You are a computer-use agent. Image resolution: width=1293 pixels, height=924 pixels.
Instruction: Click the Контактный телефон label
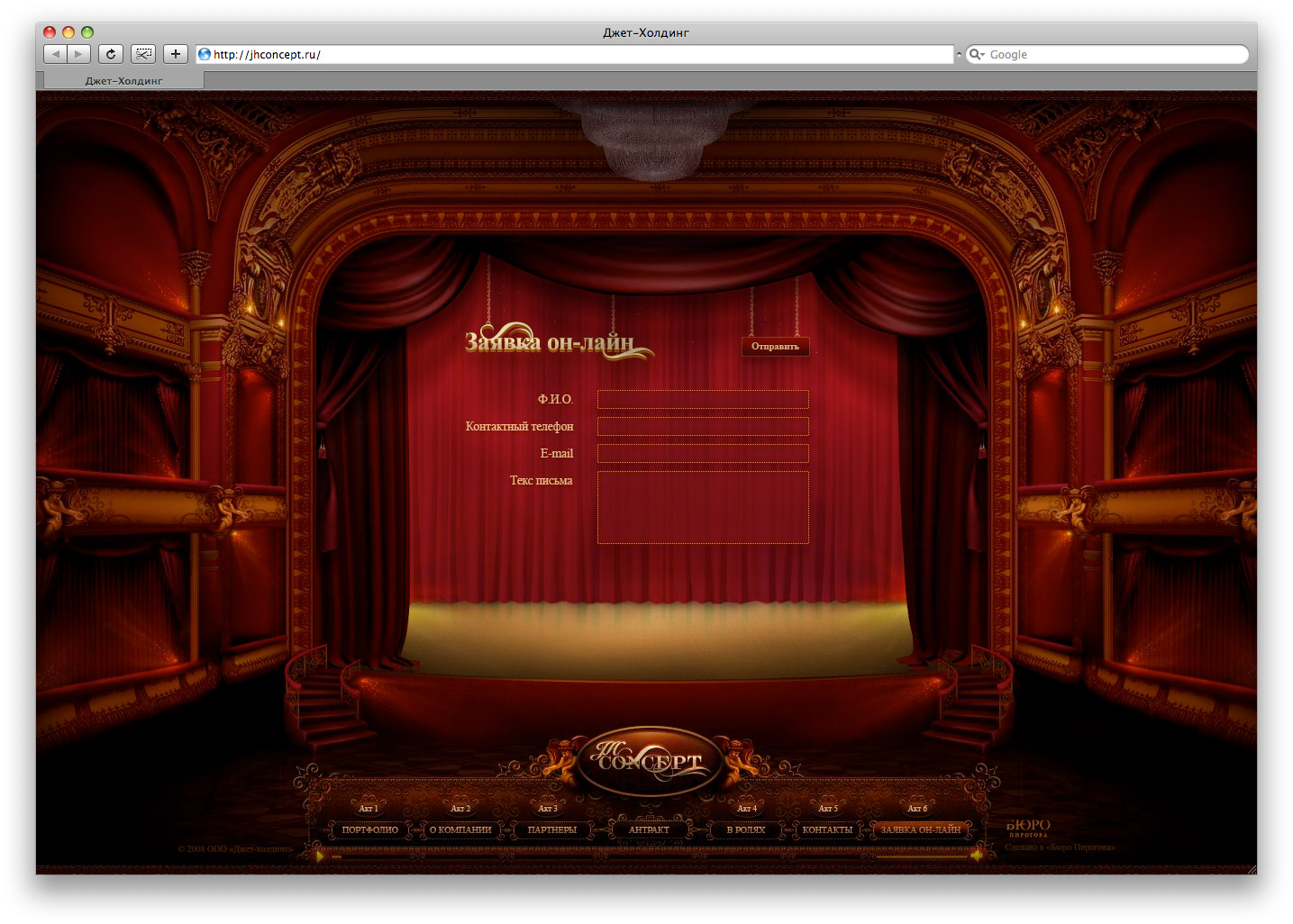[x=519, y=426]
